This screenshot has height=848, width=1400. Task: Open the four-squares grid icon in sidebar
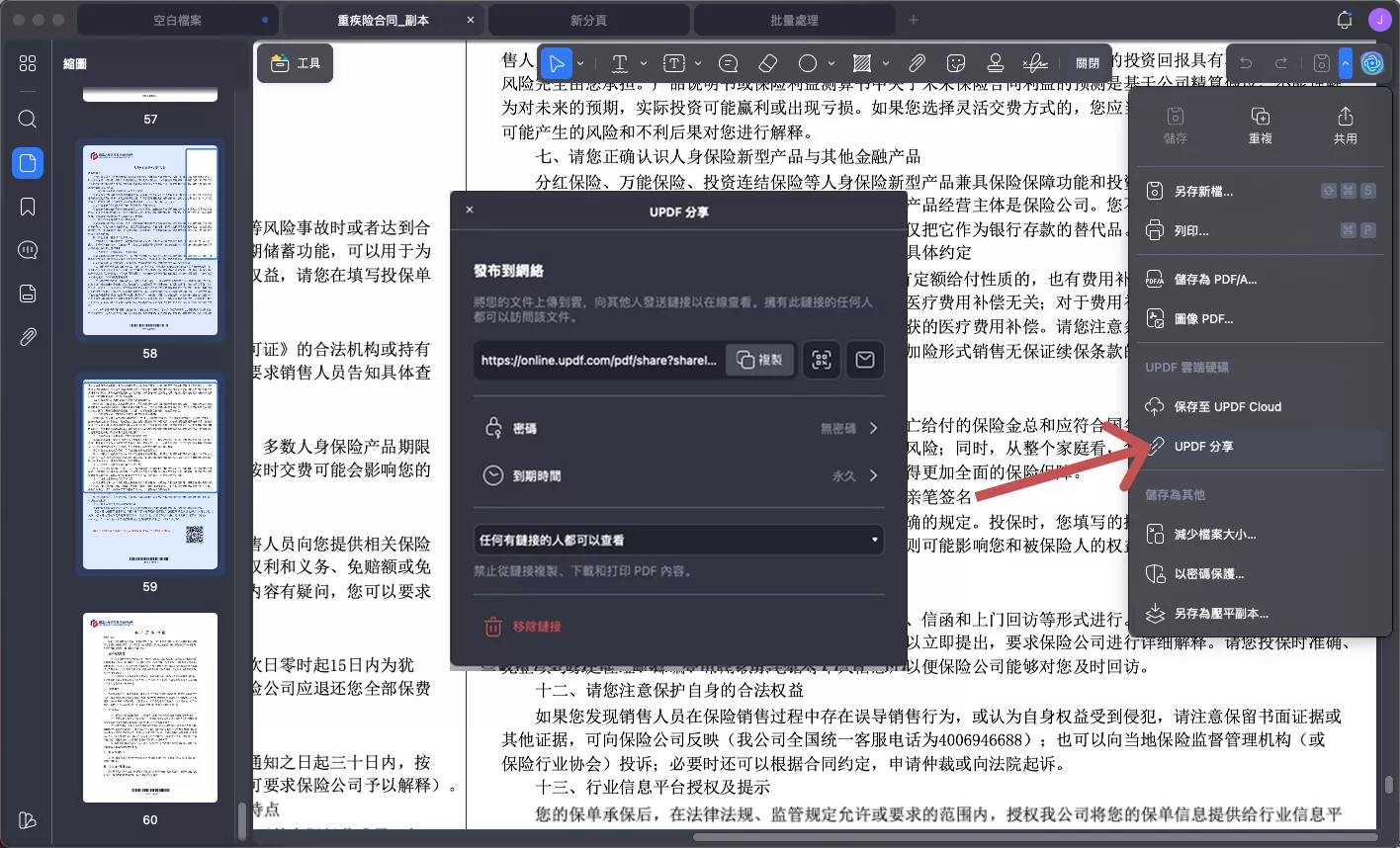tap(28, 63)
